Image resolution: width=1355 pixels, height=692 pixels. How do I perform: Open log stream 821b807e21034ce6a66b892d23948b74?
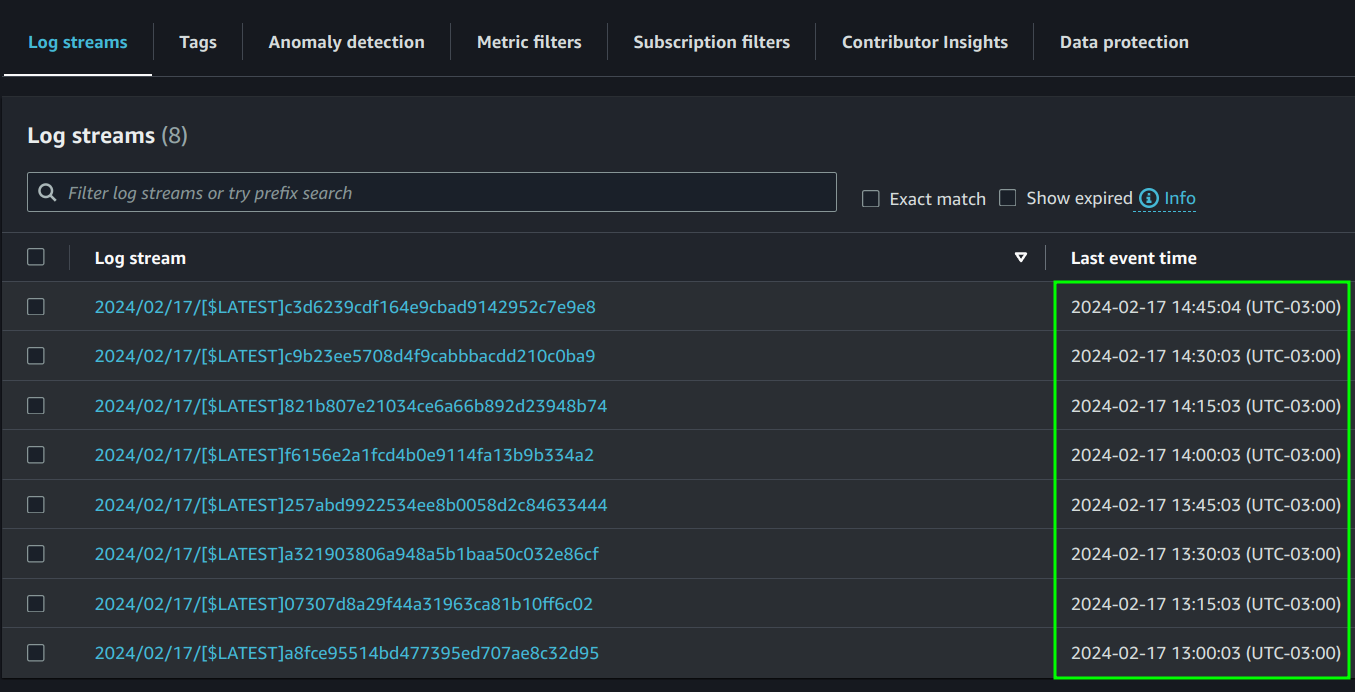pos(351,406)
